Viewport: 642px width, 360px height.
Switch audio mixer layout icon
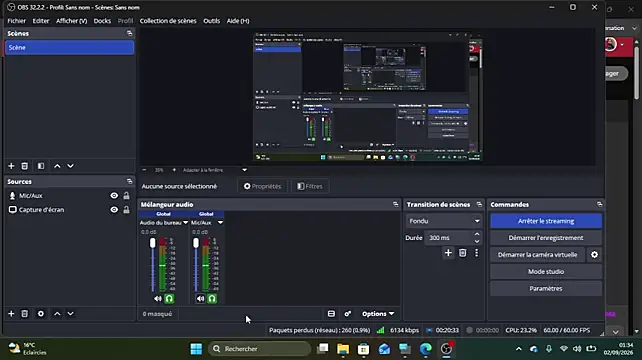click(x=331, y=314)
